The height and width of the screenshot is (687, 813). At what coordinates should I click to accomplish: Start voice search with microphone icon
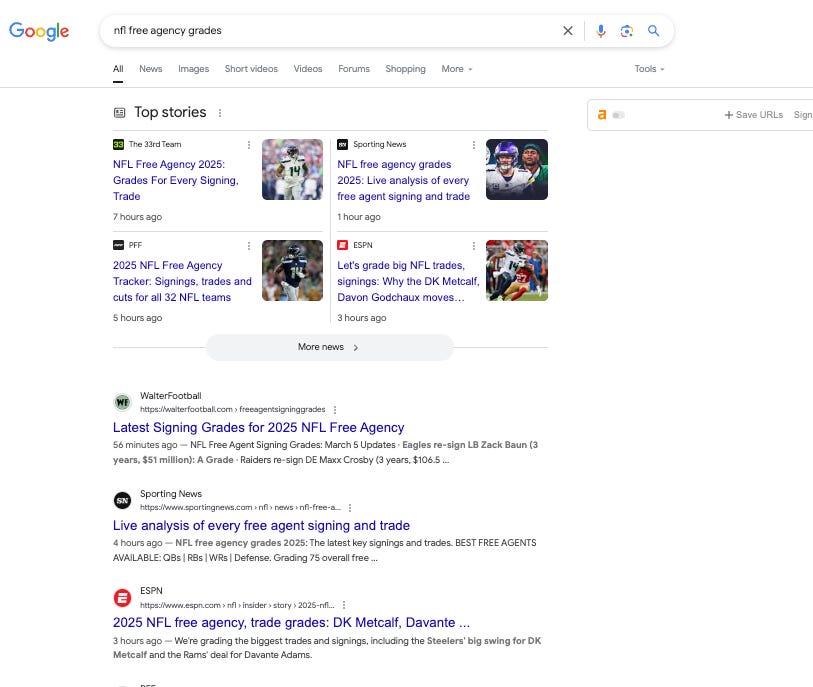click(x=600, y=31)
